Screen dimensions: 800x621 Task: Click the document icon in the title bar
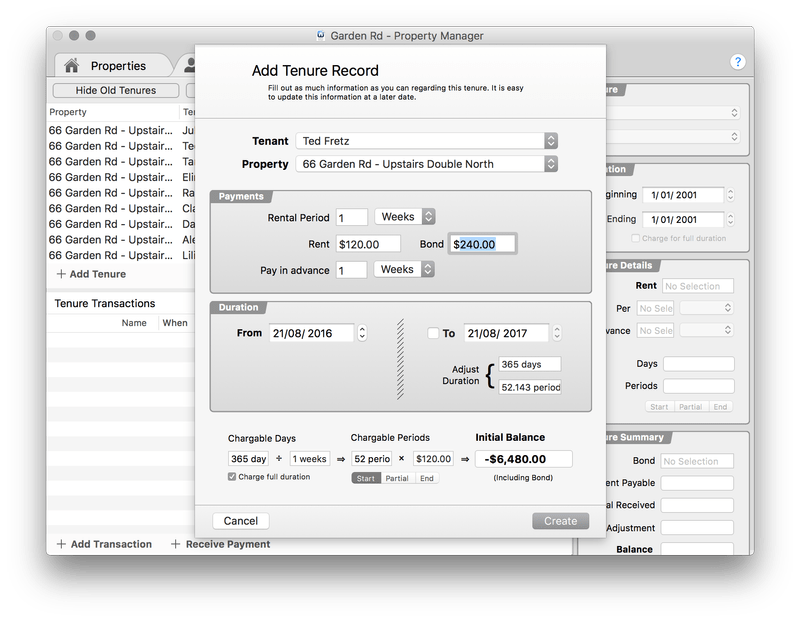tap(321, 35)
